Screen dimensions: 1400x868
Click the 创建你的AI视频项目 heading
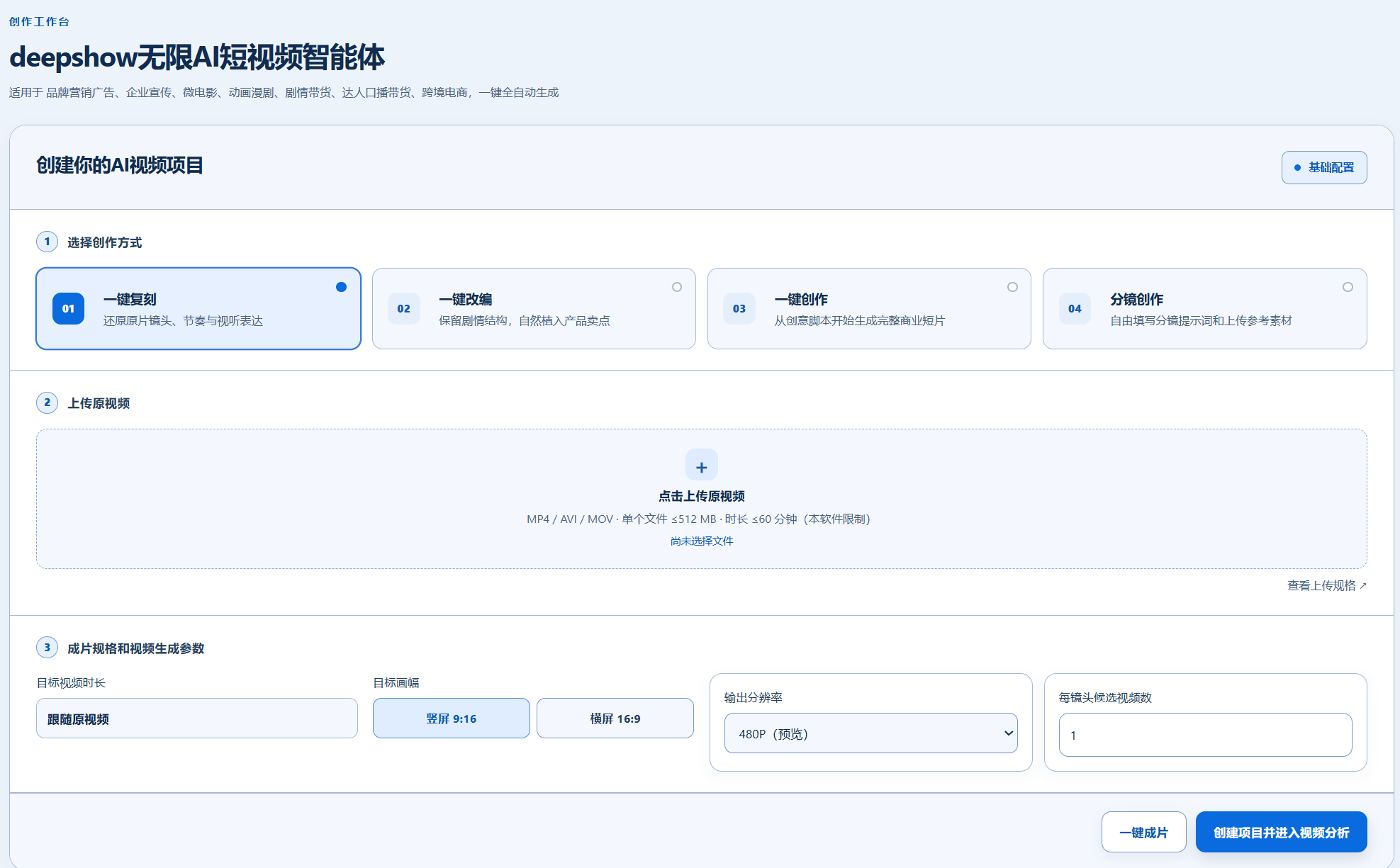(x=120, y=165)
